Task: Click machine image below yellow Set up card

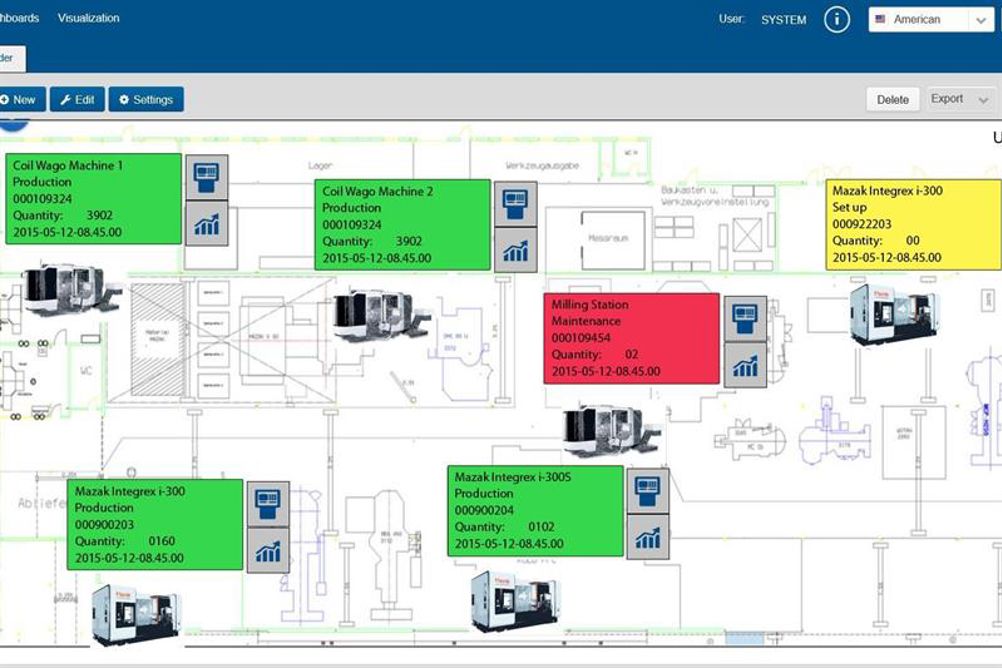Action: pos(895,315)
